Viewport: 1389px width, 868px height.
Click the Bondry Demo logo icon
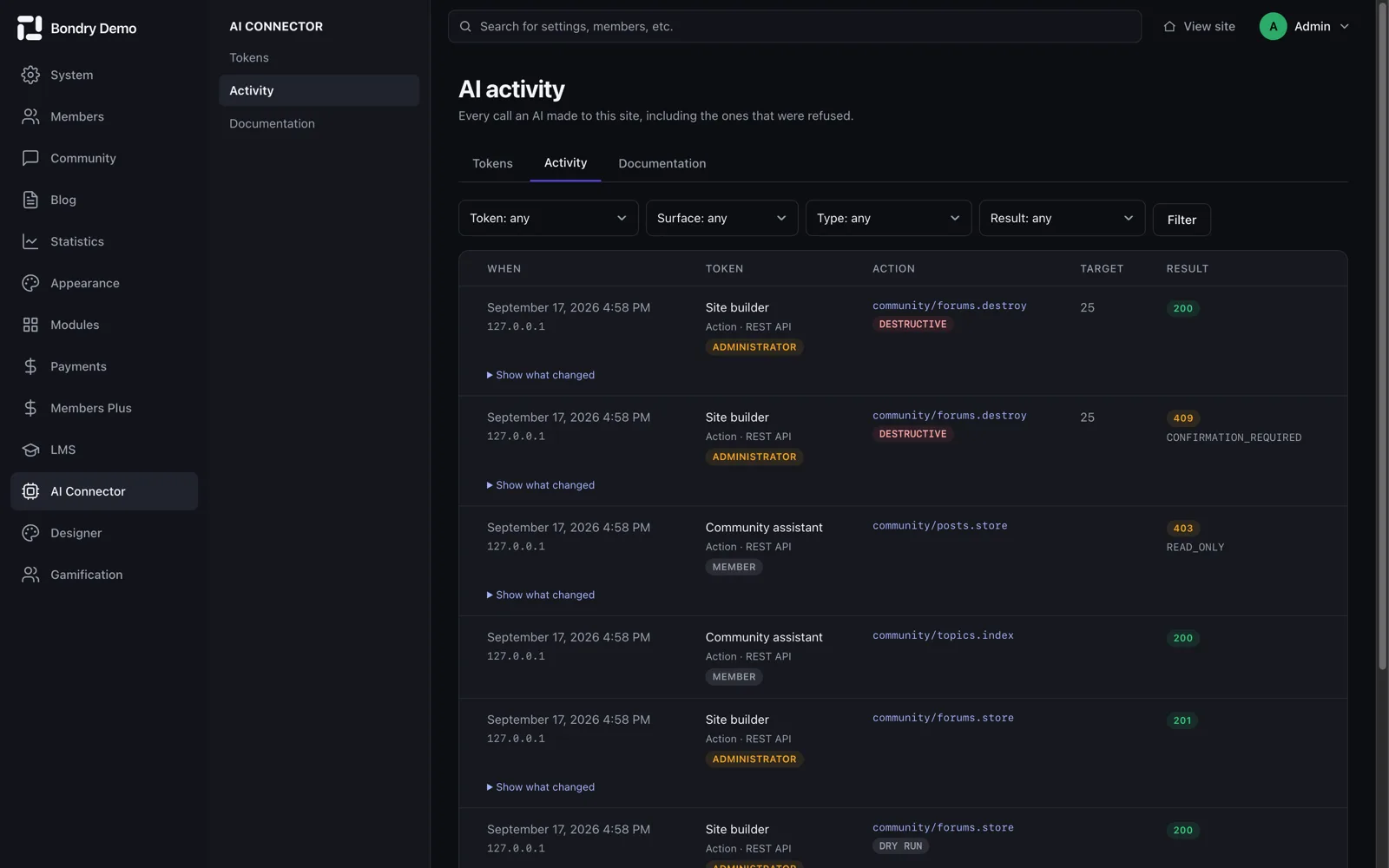click(30, 28)
